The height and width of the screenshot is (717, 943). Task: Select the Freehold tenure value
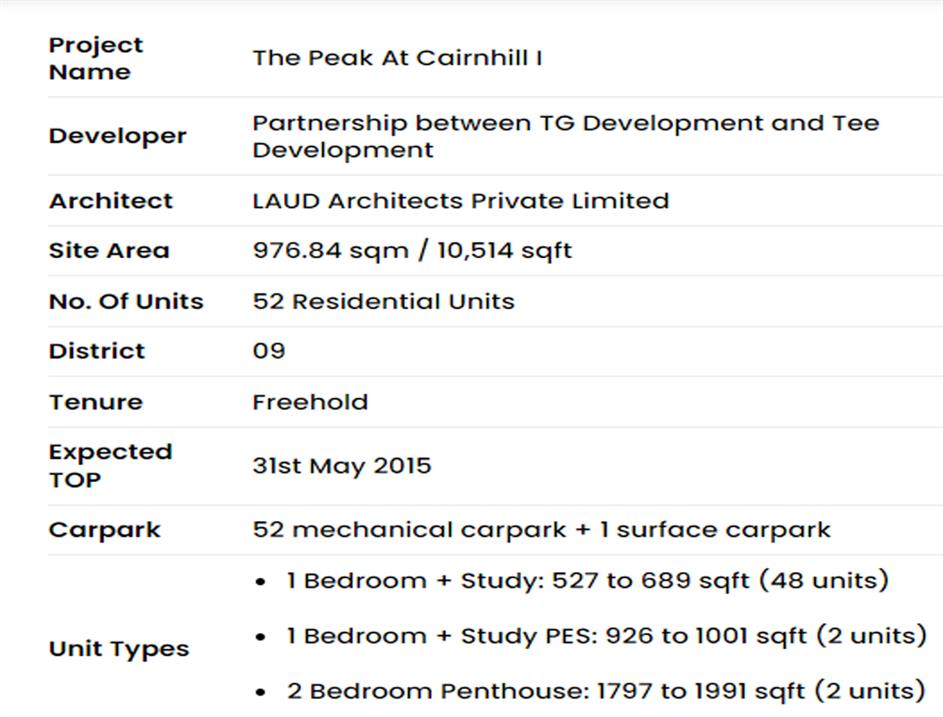point(310,402)
